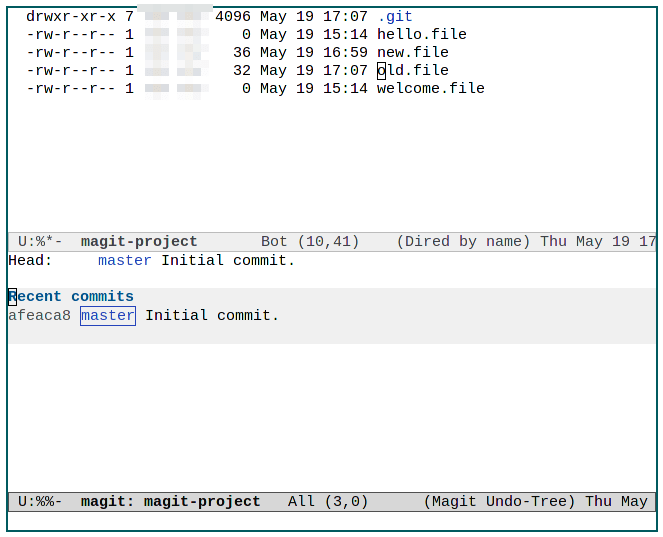Click the Initial commit. message in Recent commits
Viewport: 663px width, 537px height.
tap(212, 315)
